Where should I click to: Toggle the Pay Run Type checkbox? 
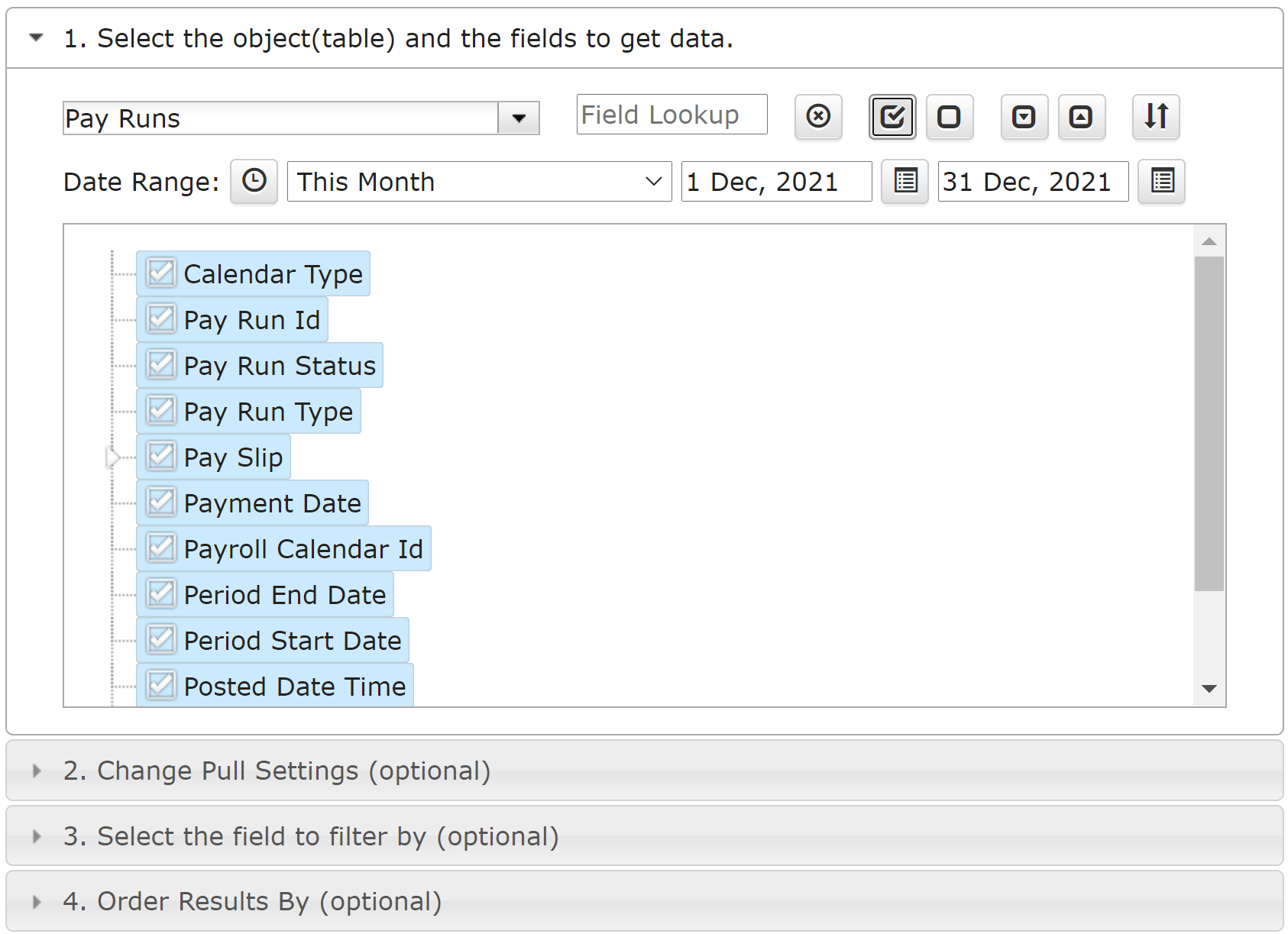[x=161, y=410]
